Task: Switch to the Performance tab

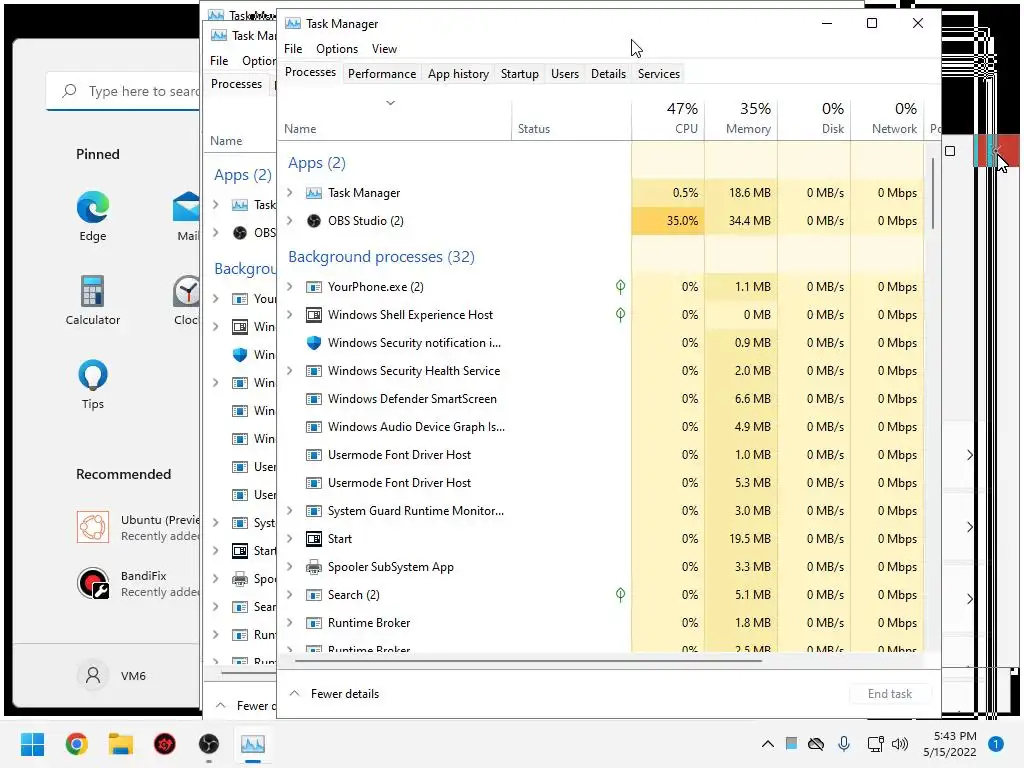Action: click(x=382, y=74)
